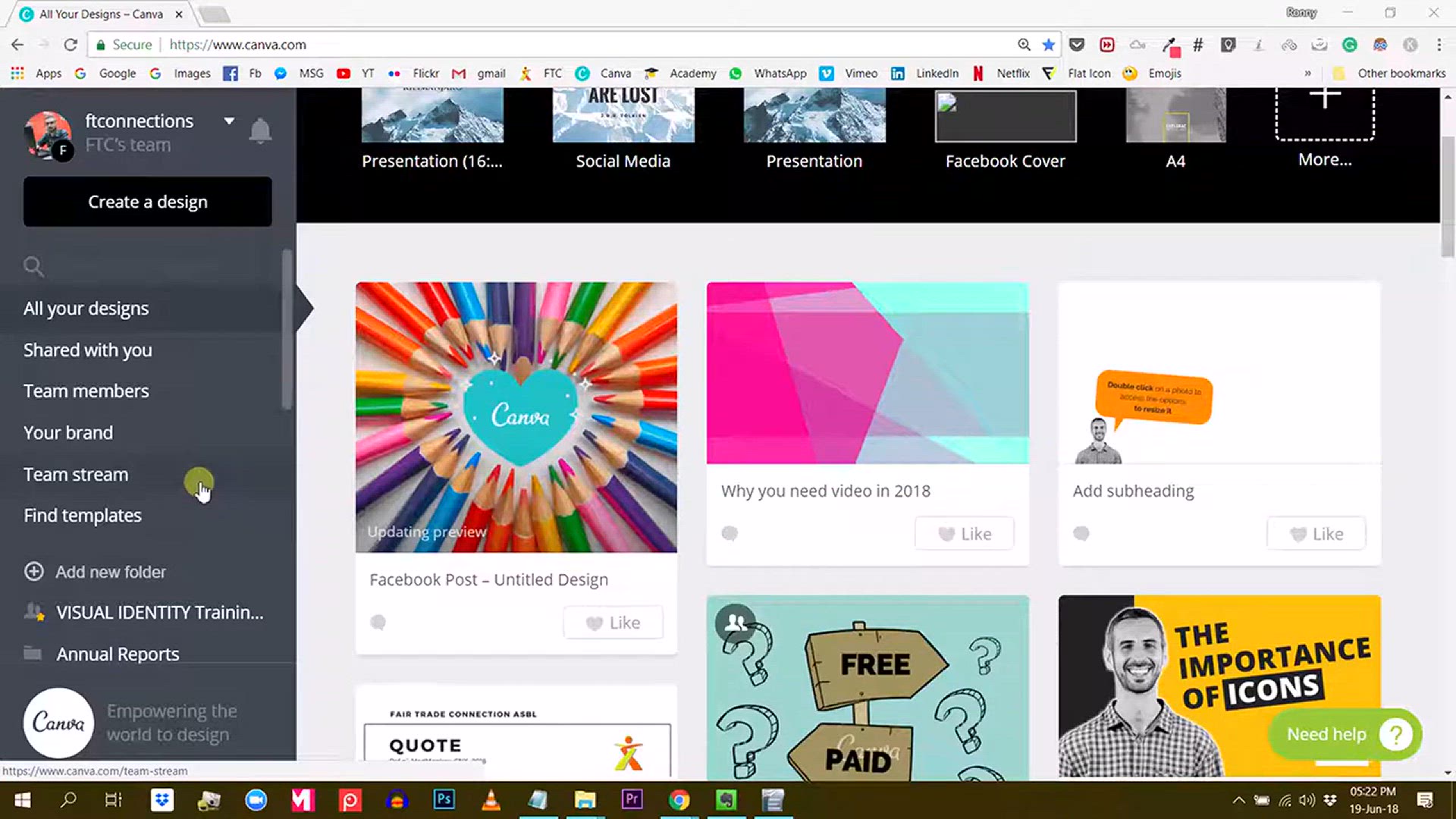This screenshot has height=819, width=1456.
Task: Select the All Your Designs Canva tab
Action: tap(102, 14)
